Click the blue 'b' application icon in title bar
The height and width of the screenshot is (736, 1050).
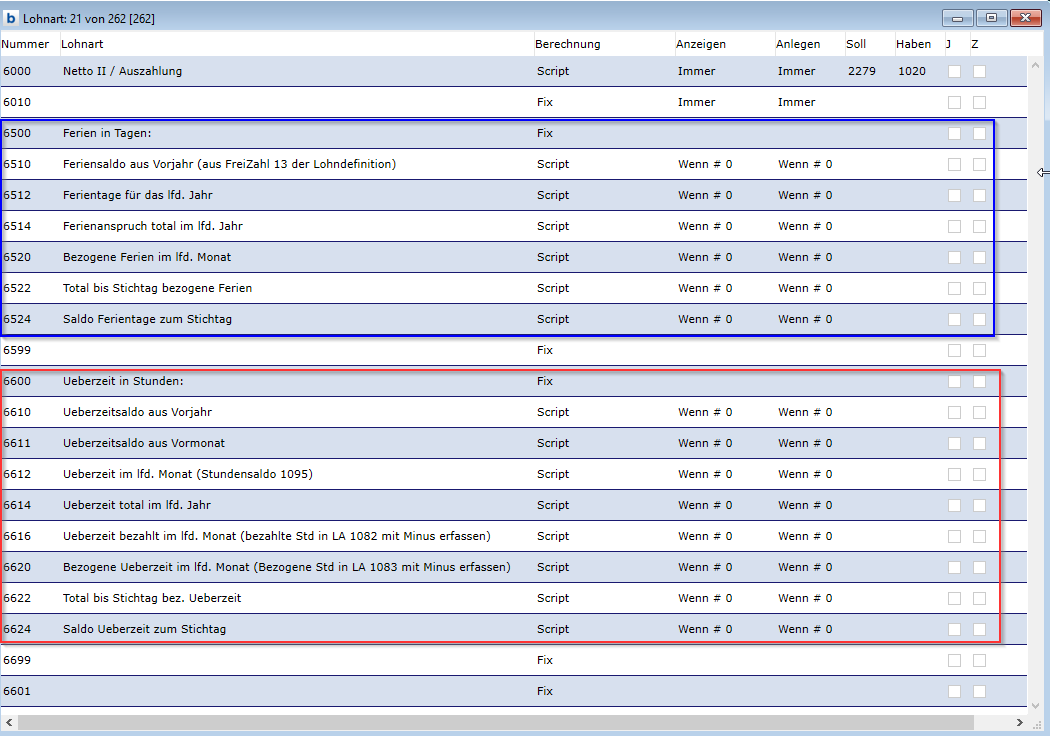12,18
